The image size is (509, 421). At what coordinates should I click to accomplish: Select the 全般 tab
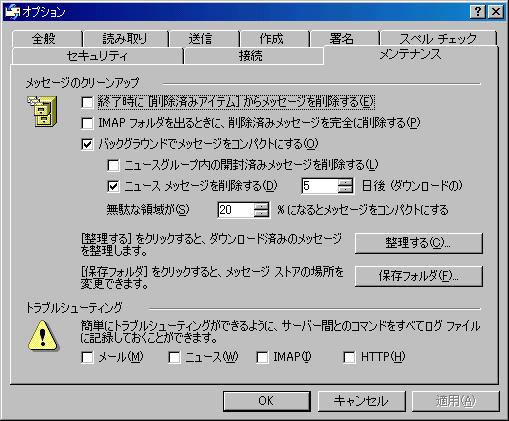click(44, 39)
